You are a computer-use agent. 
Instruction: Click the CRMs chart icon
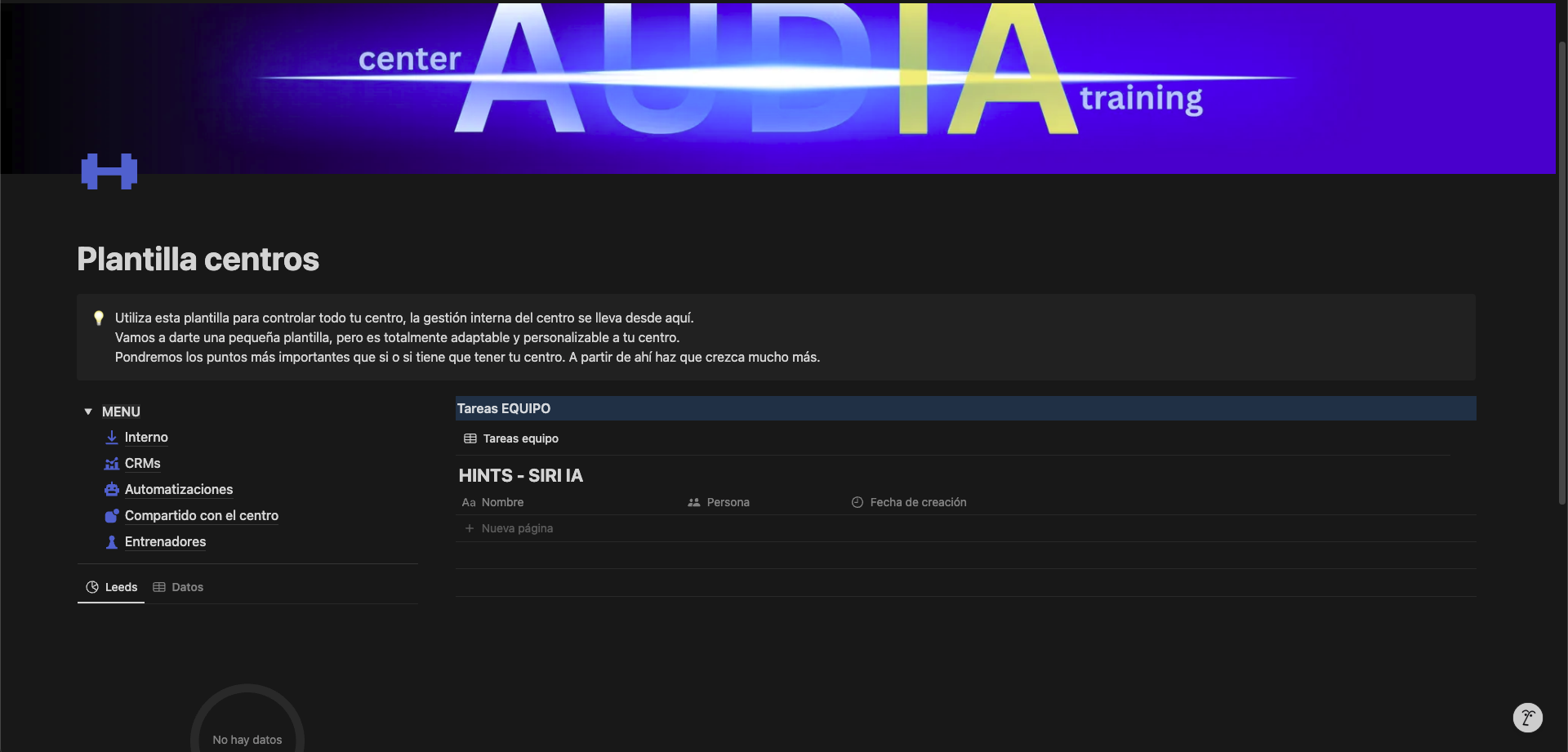[112, 464]
